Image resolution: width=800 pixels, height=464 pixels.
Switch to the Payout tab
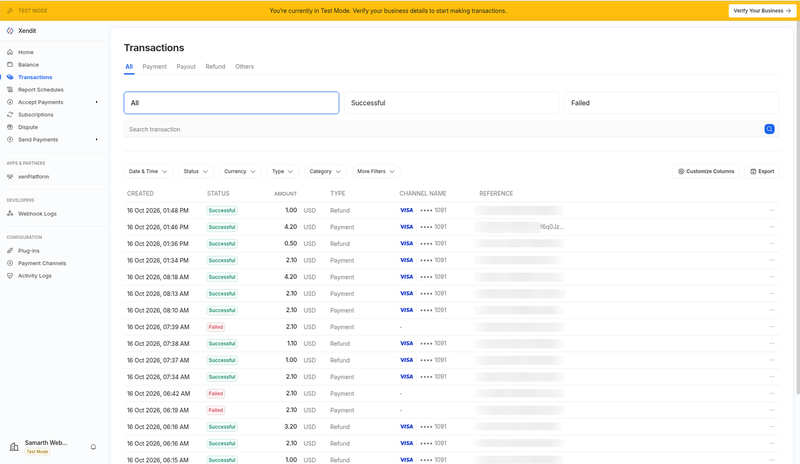[186, 66]
